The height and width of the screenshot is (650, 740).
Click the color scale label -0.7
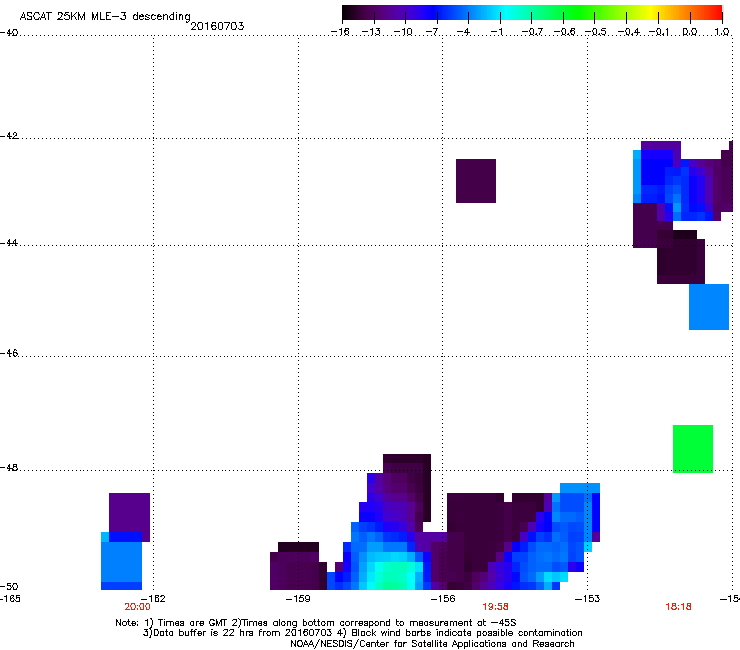click(x=532, y=32)
